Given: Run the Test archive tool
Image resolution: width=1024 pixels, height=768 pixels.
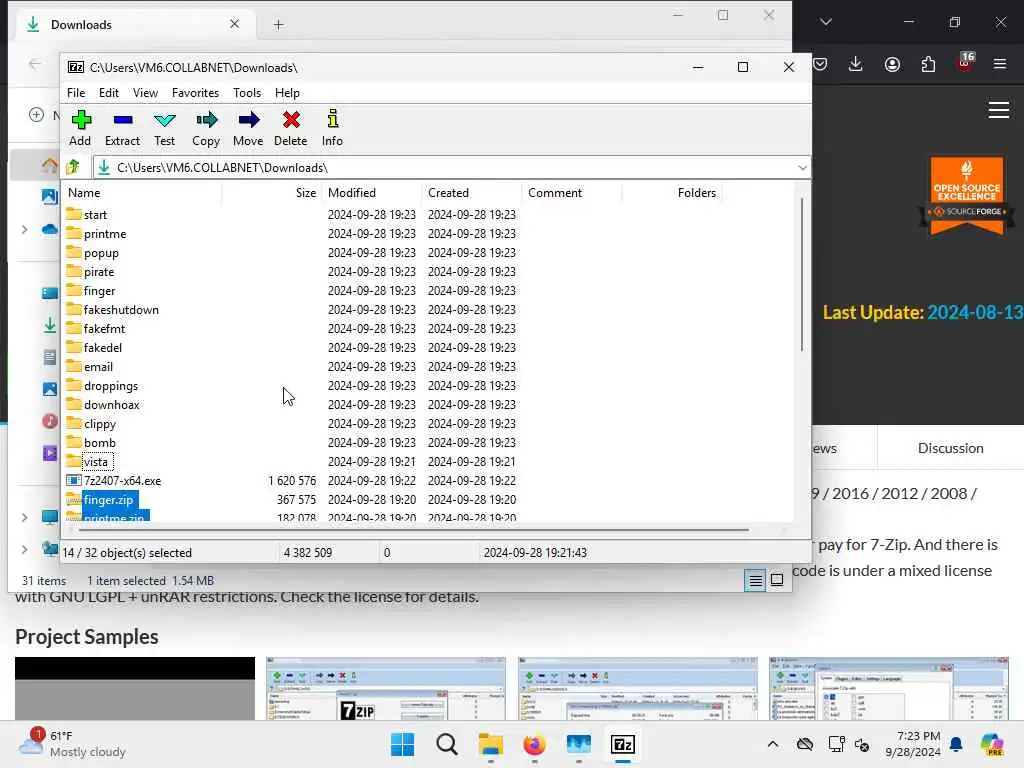Looking at the screenshot, I should [x=165, y=128].
